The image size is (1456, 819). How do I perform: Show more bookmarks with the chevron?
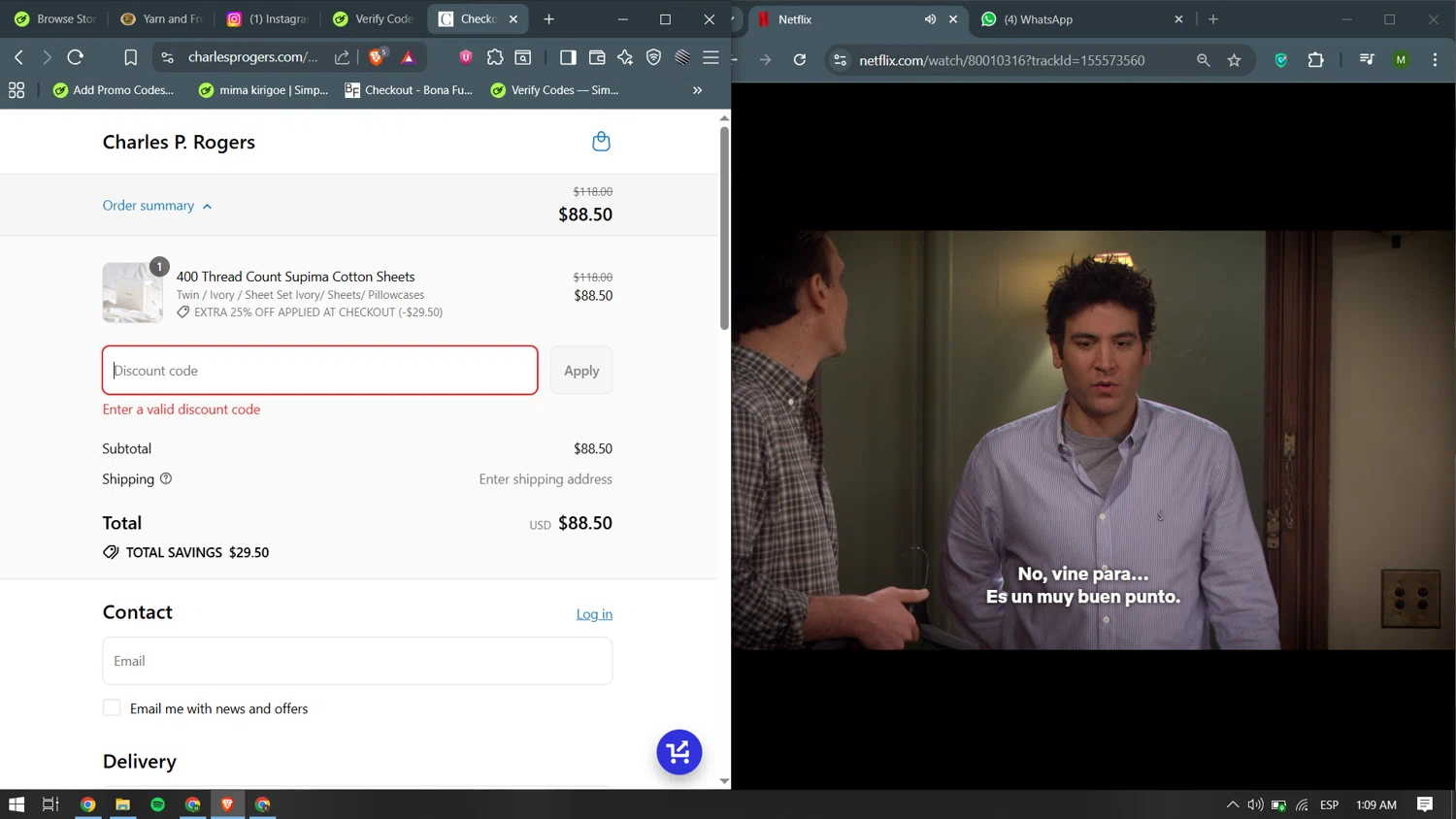point(697,90)
